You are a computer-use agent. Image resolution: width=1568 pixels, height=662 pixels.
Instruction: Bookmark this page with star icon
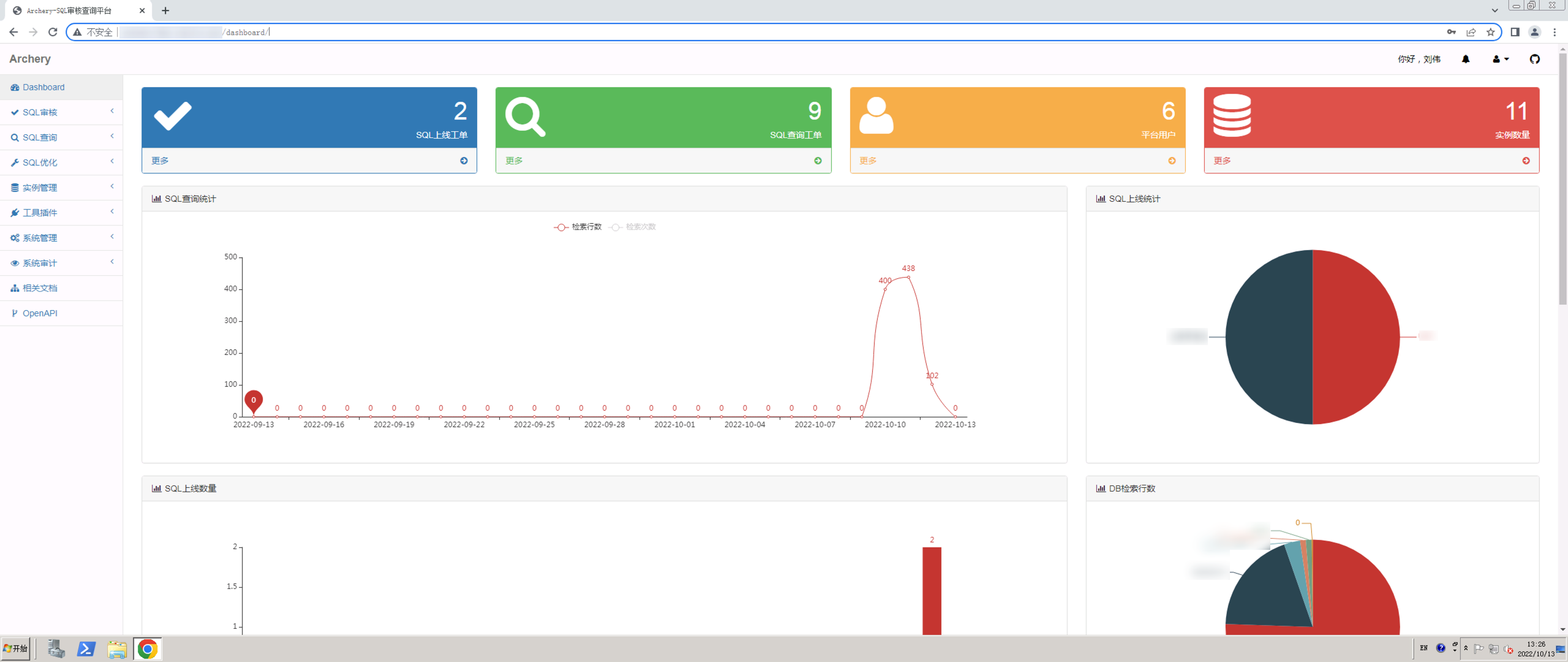coord(1490,32)
